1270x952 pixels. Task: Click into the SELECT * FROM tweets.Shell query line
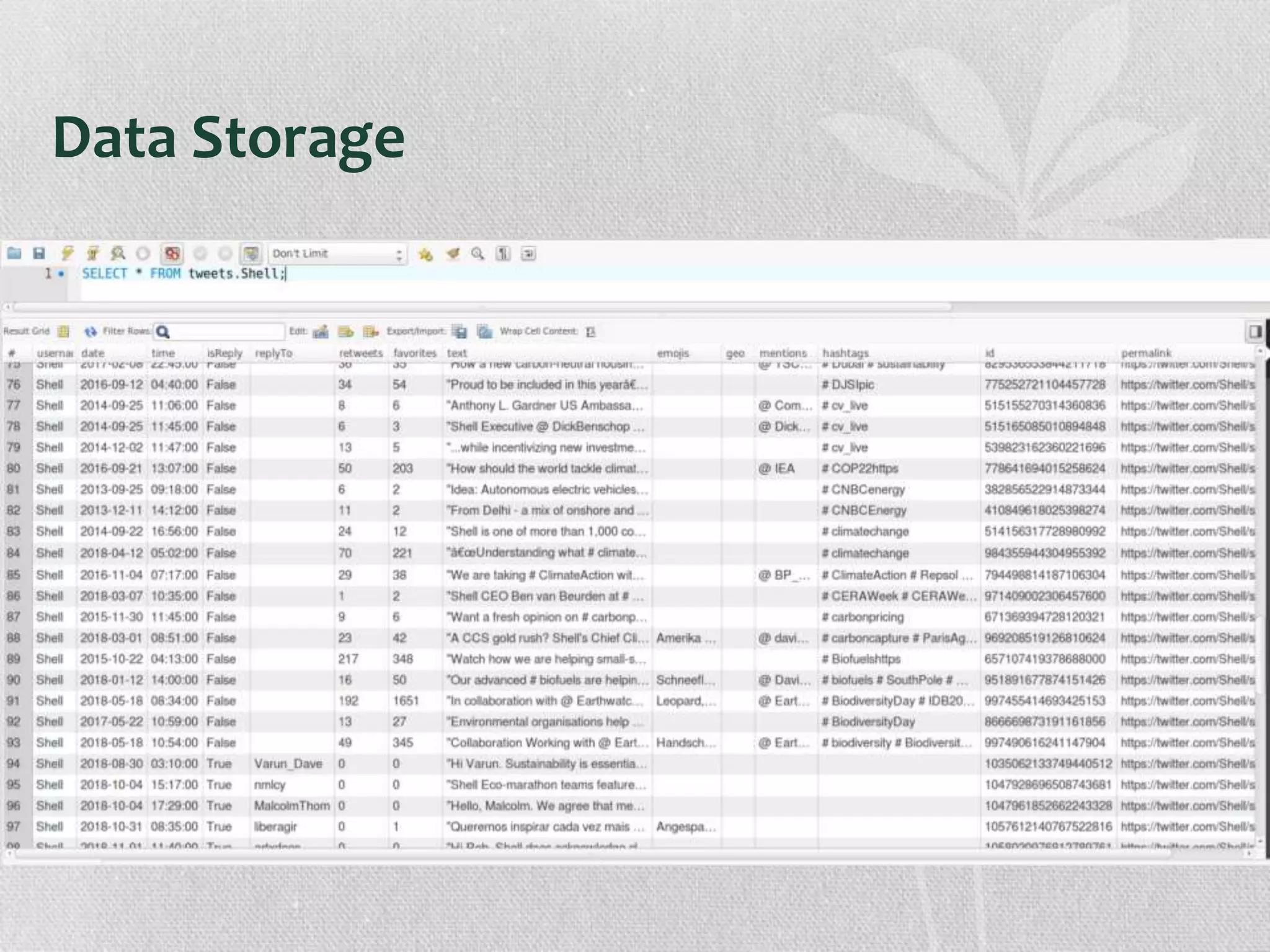coord(184,273)
